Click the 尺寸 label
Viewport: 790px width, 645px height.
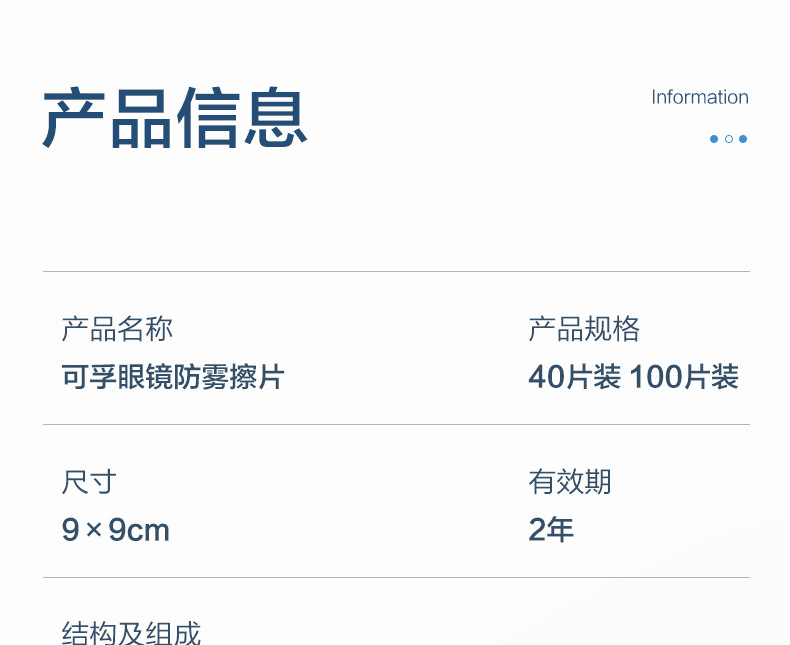pos(89,482)
